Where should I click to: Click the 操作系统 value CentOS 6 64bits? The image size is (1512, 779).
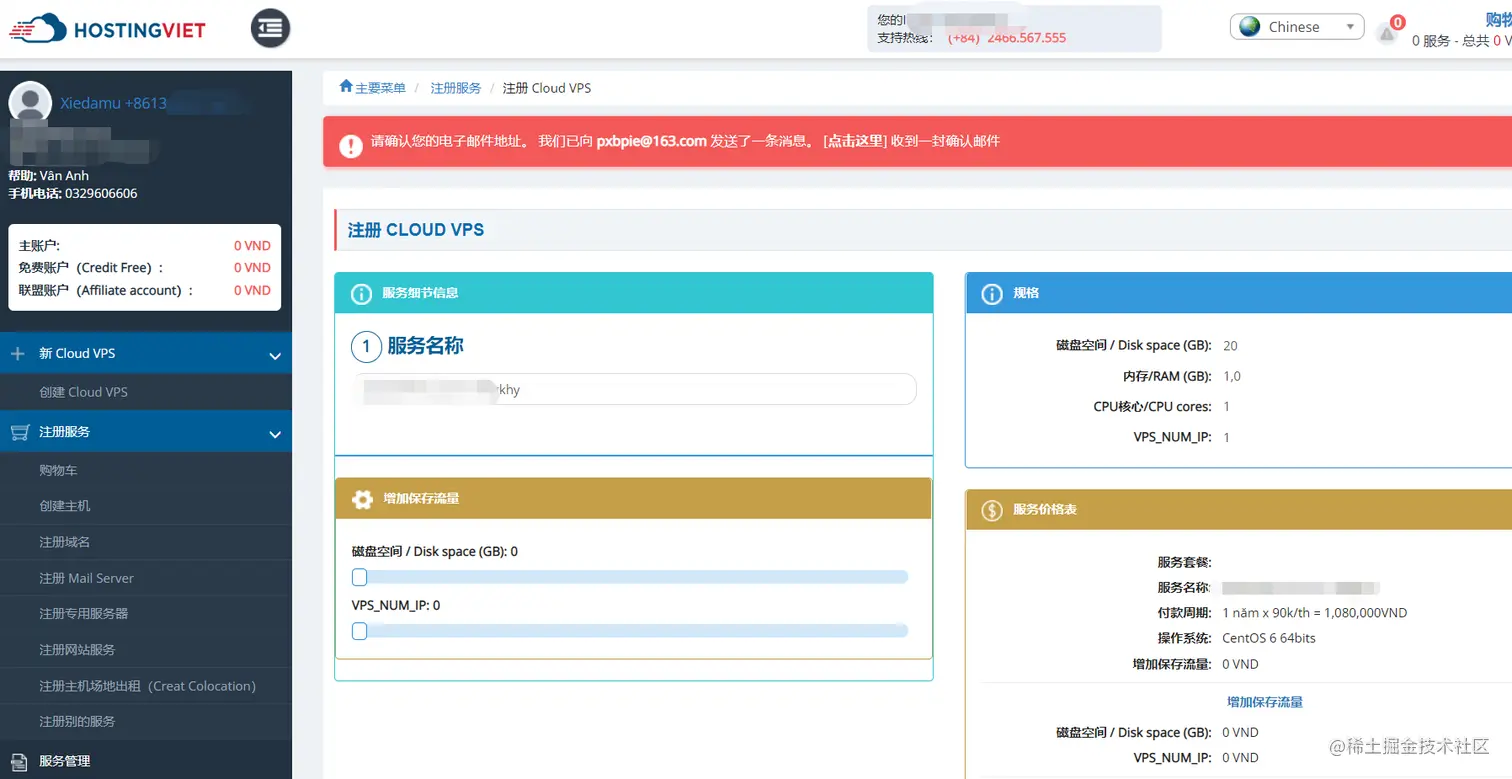tap(1269, 638)
